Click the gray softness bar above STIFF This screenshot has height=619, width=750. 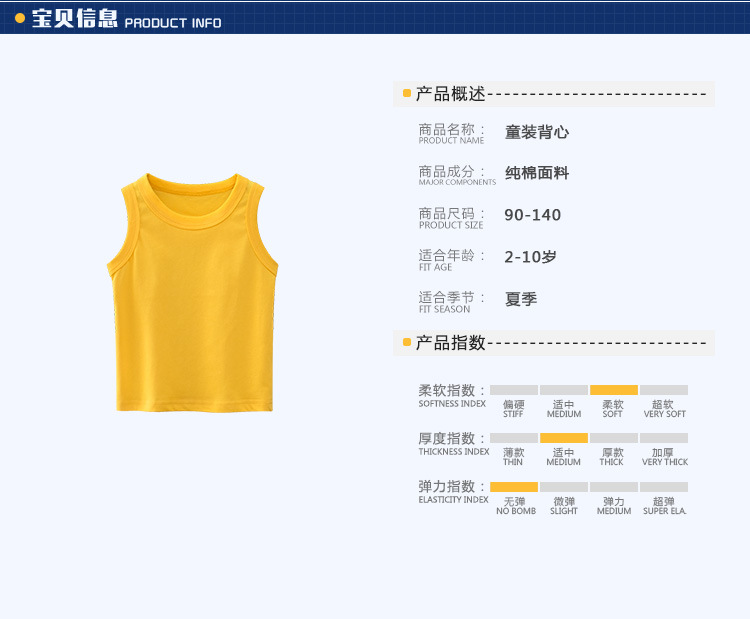pos(514,390)
